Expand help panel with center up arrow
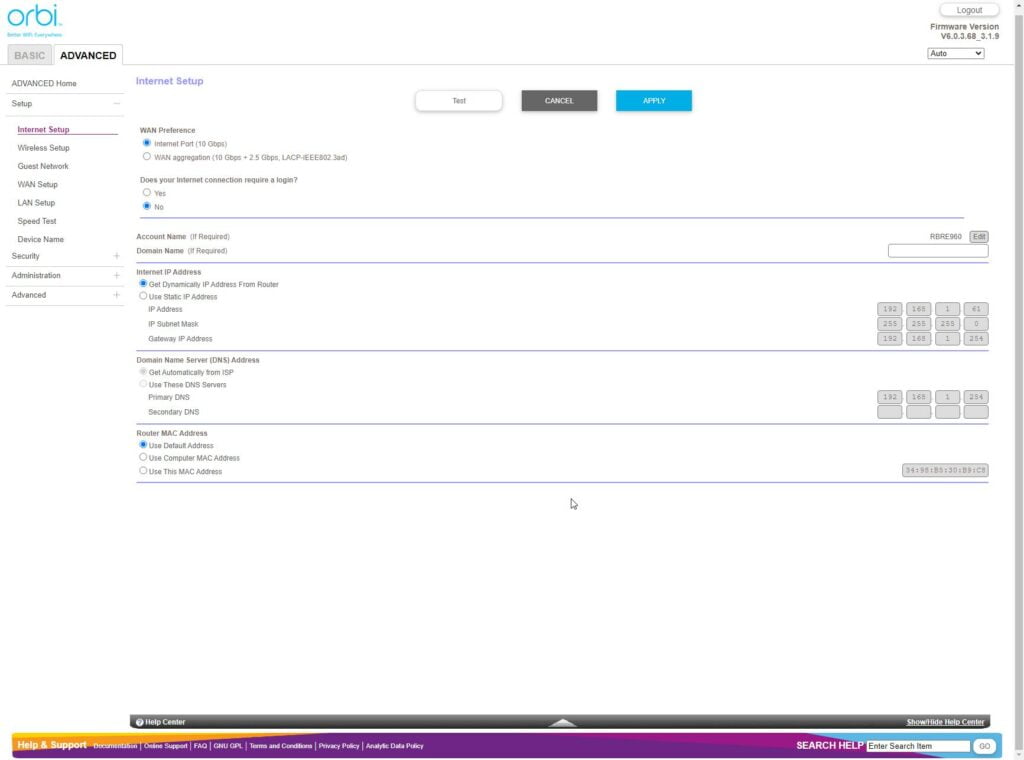This screenshot has width=1024, height=760. click(563, 722)
